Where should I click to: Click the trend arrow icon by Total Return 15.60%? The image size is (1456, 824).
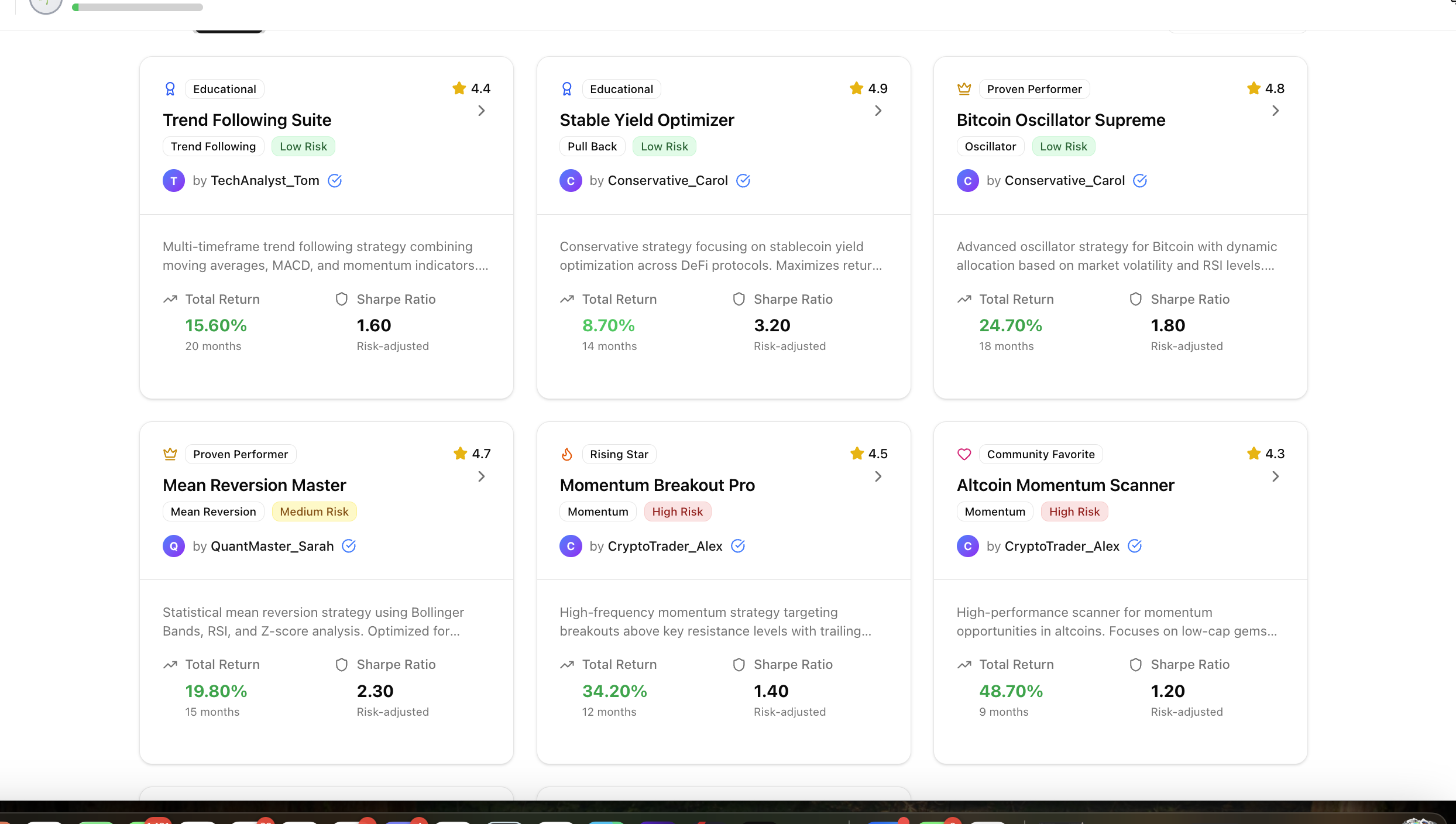(x=170, y=299)
